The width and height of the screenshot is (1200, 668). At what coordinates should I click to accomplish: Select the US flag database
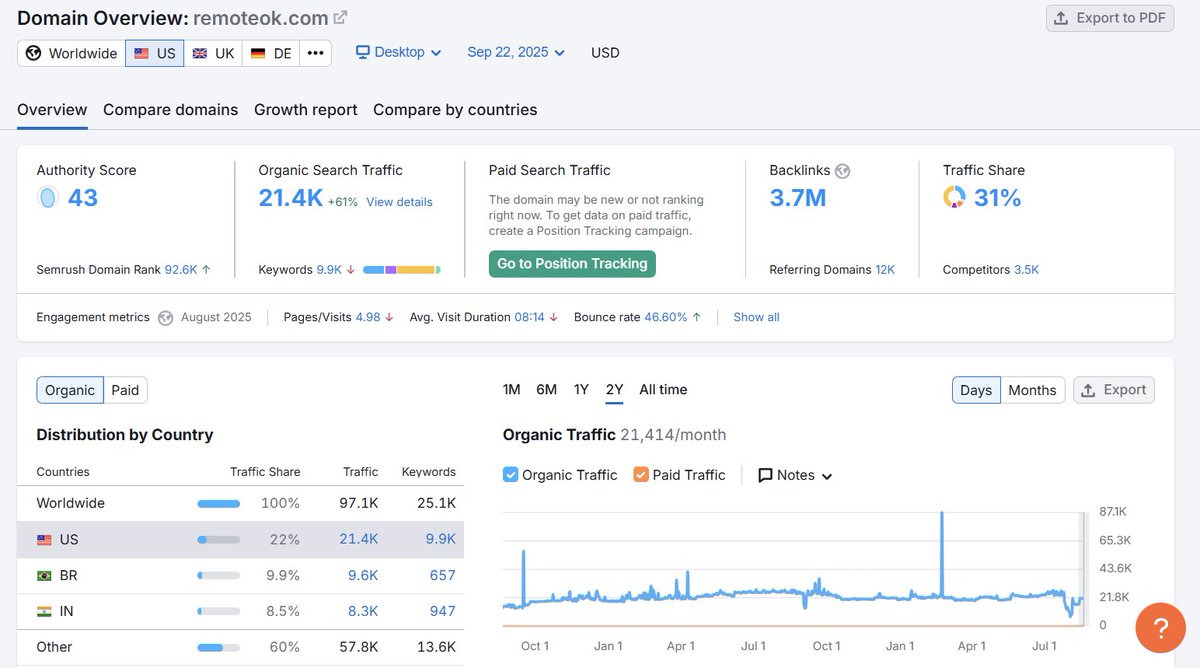(x=154, y=53)
